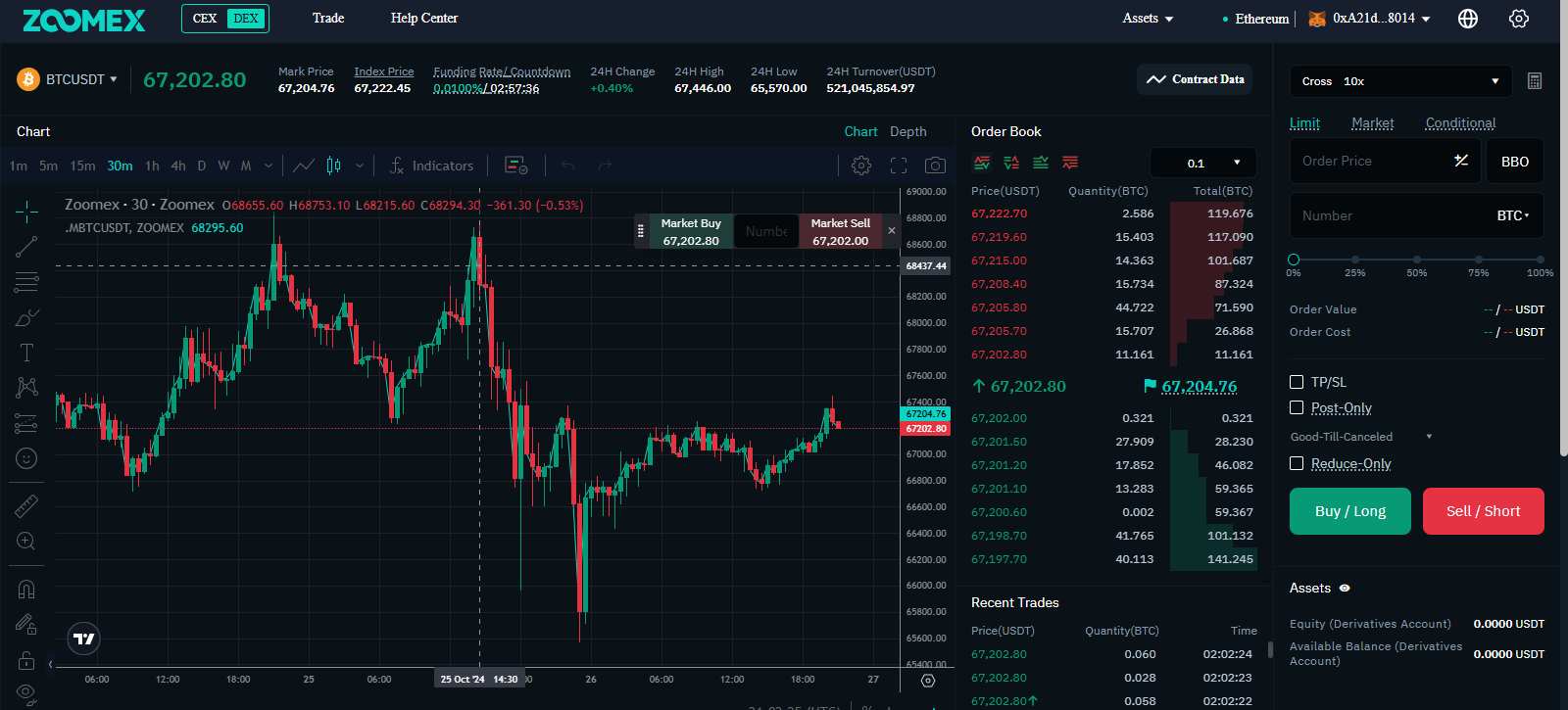Set position size slider to 100%
This screenshot has width=1568, height=710.
(x=1540, y=260)
